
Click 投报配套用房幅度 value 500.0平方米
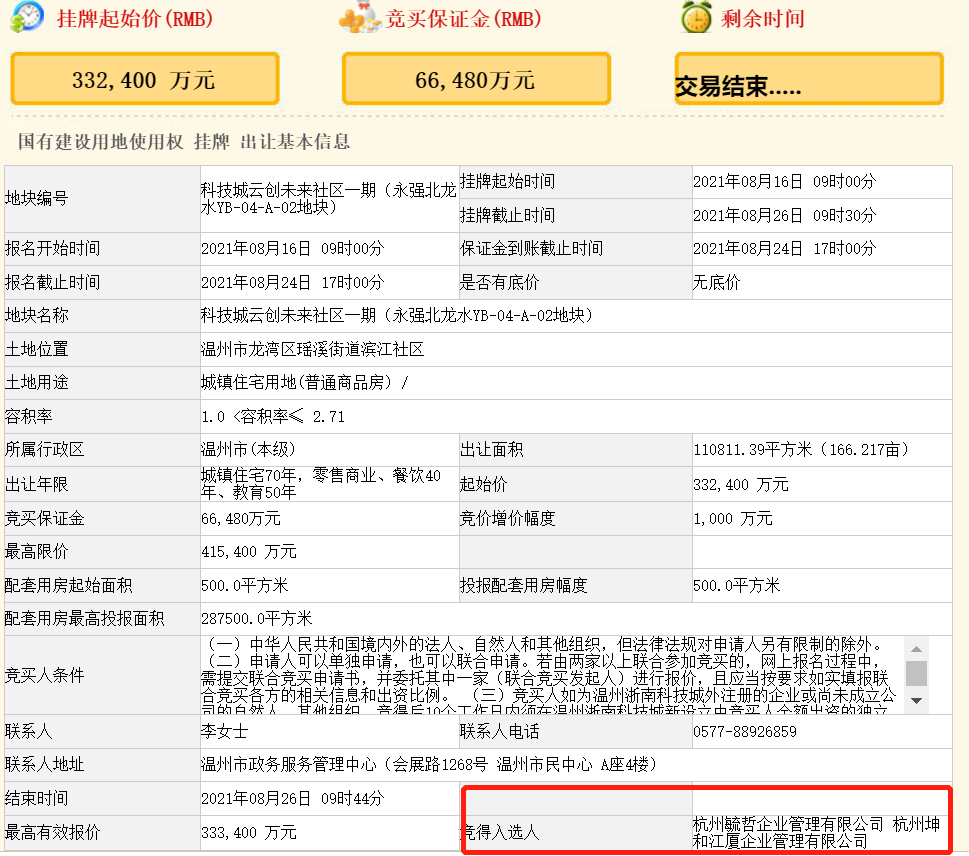737,585
